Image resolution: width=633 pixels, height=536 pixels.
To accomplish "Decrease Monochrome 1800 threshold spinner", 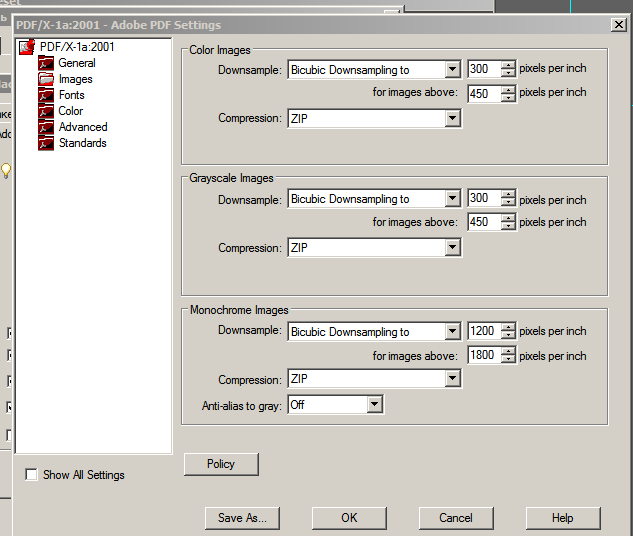I will [508, 360].
